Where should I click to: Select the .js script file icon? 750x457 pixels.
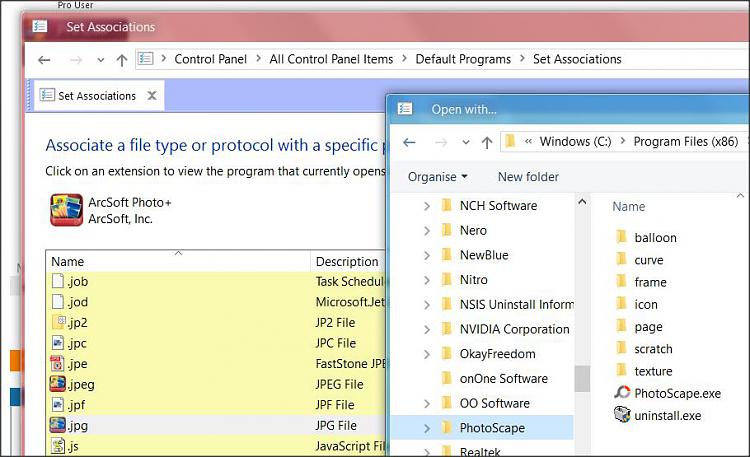click(58, 446)
